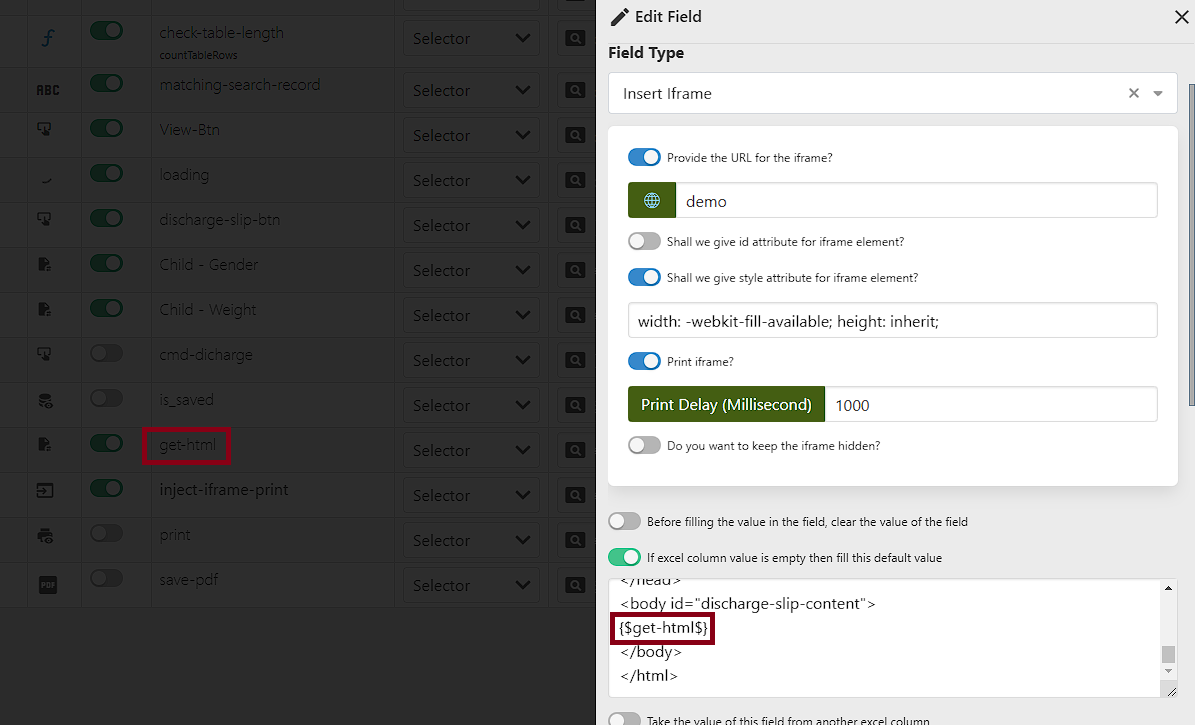Open the Field Type dropdown
Screen dimensions: 1195x725
coord(1158,93)
